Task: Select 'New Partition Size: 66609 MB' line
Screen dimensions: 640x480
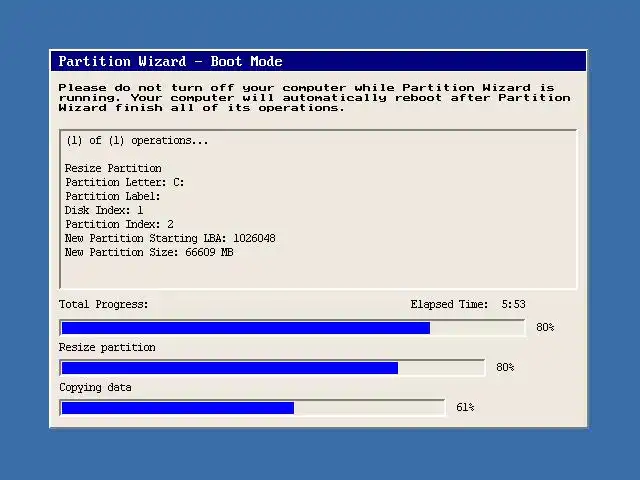Action: [x=149, y=252]
